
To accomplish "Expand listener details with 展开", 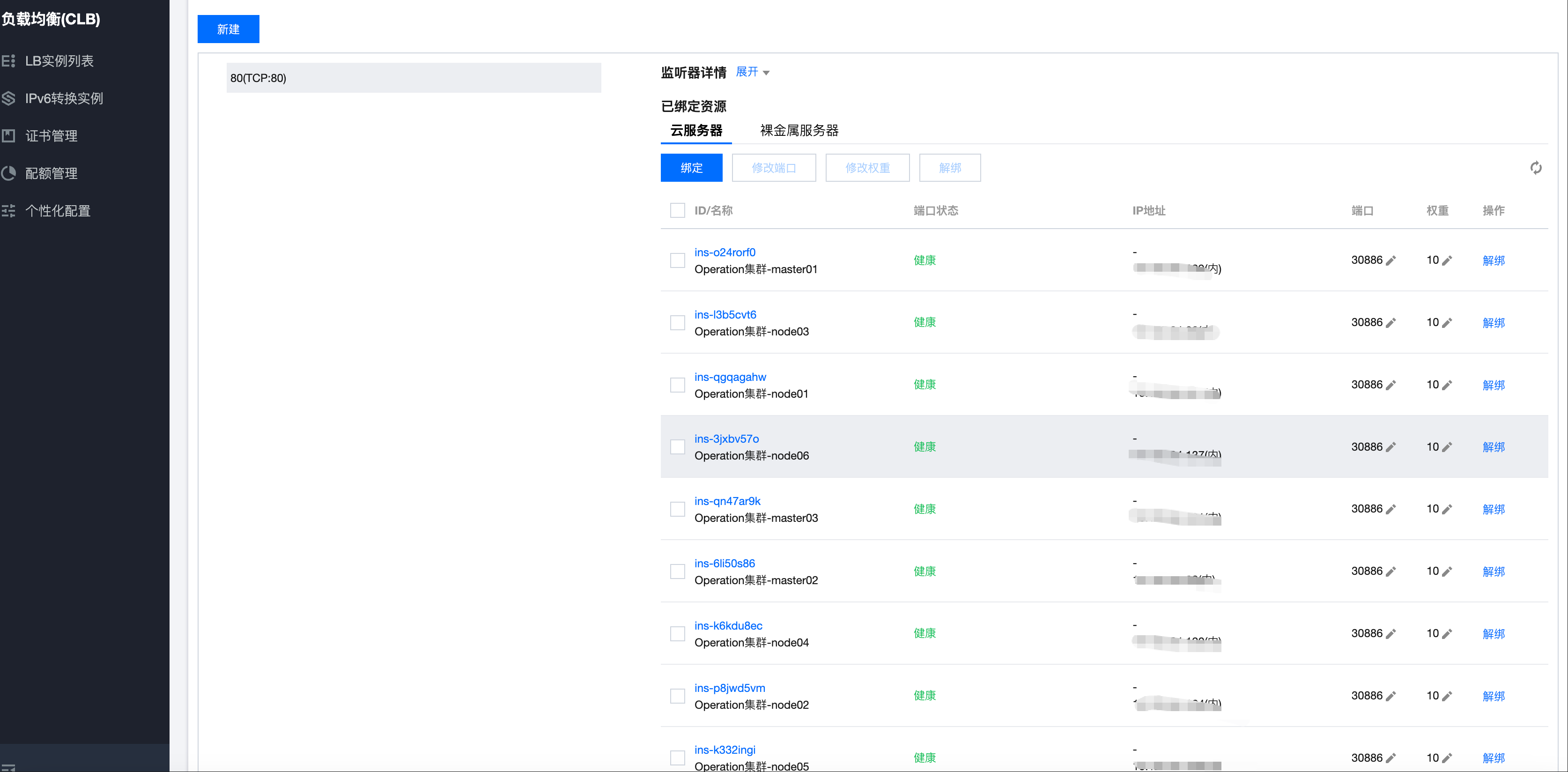I will 752,72.
